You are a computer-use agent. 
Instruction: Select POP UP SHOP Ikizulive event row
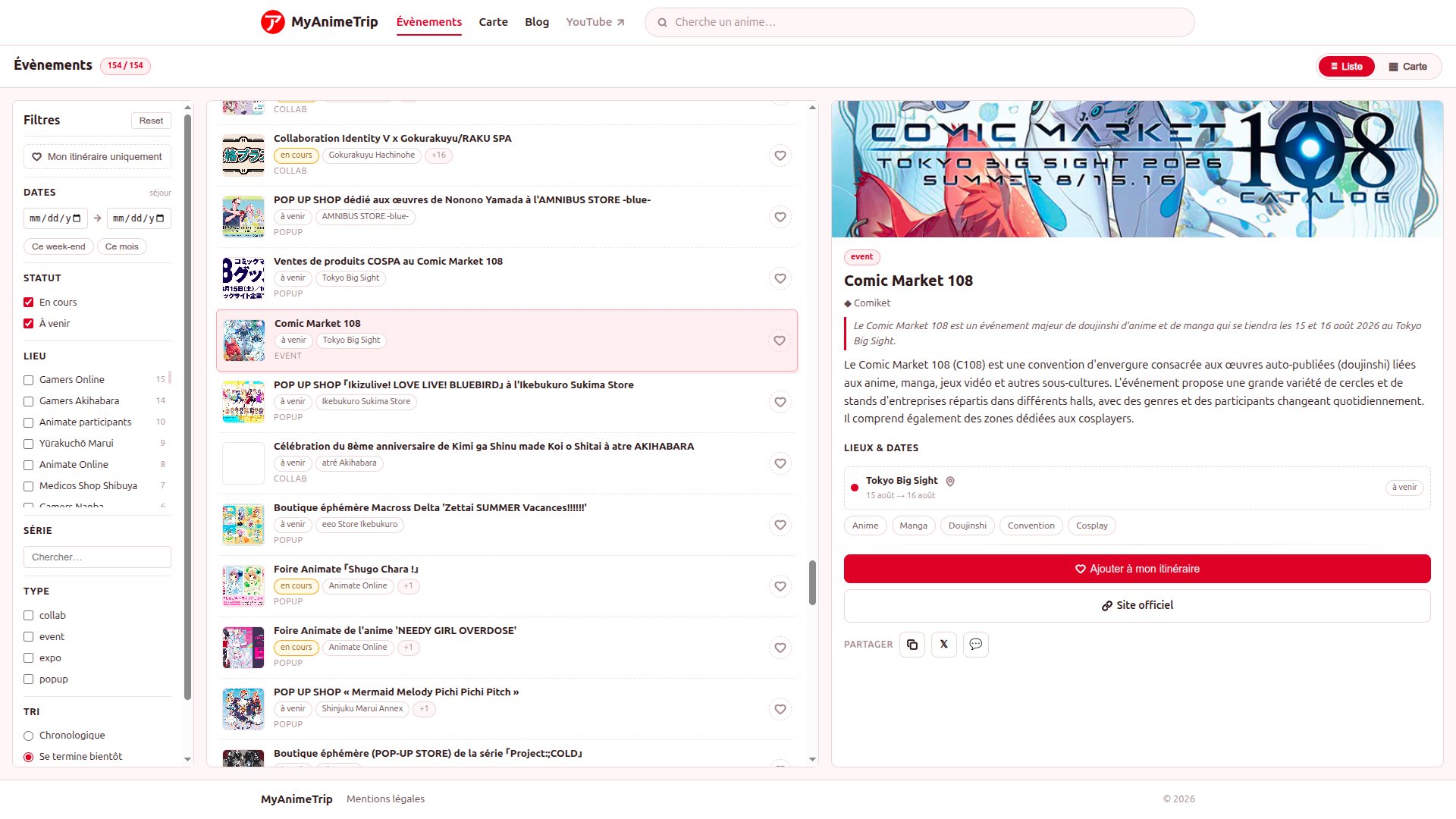(507, 402)
